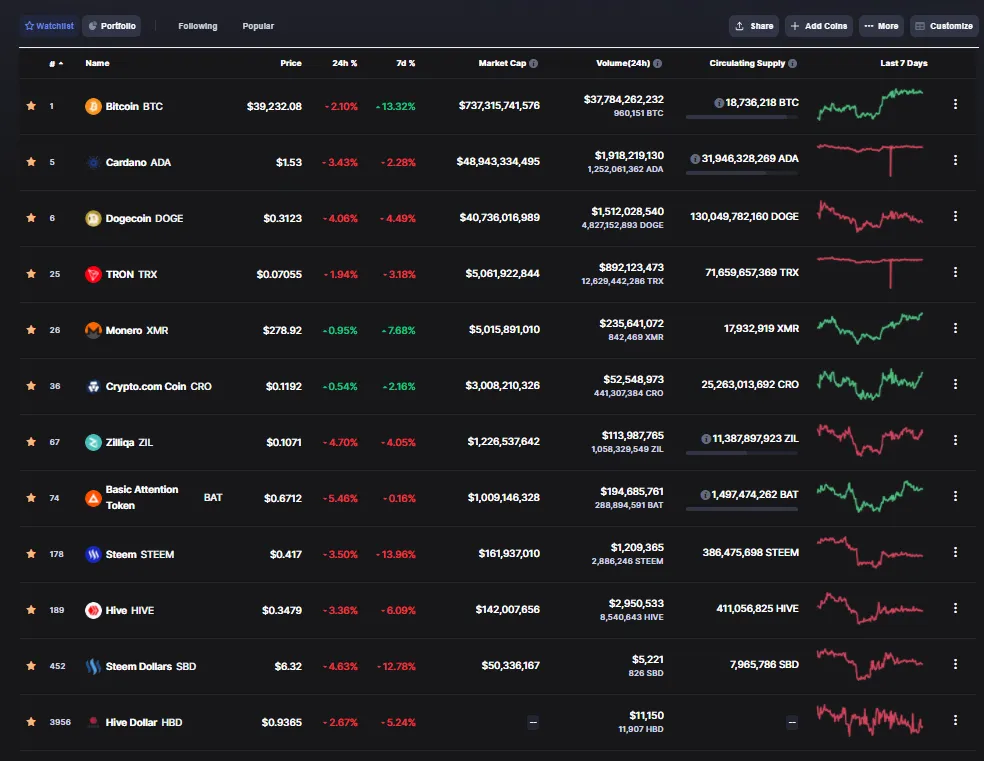Toggle the Crypto.com Coin star
The image size is (984, 761).
pos(31,386)
